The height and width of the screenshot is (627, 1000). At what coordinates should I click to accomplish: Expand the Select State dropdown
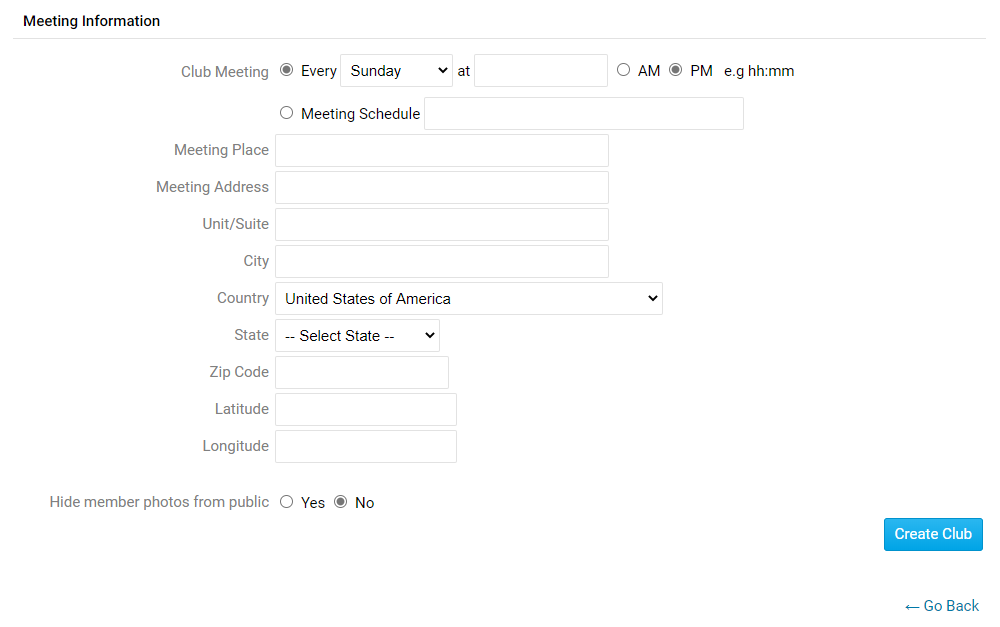point(357,335)
